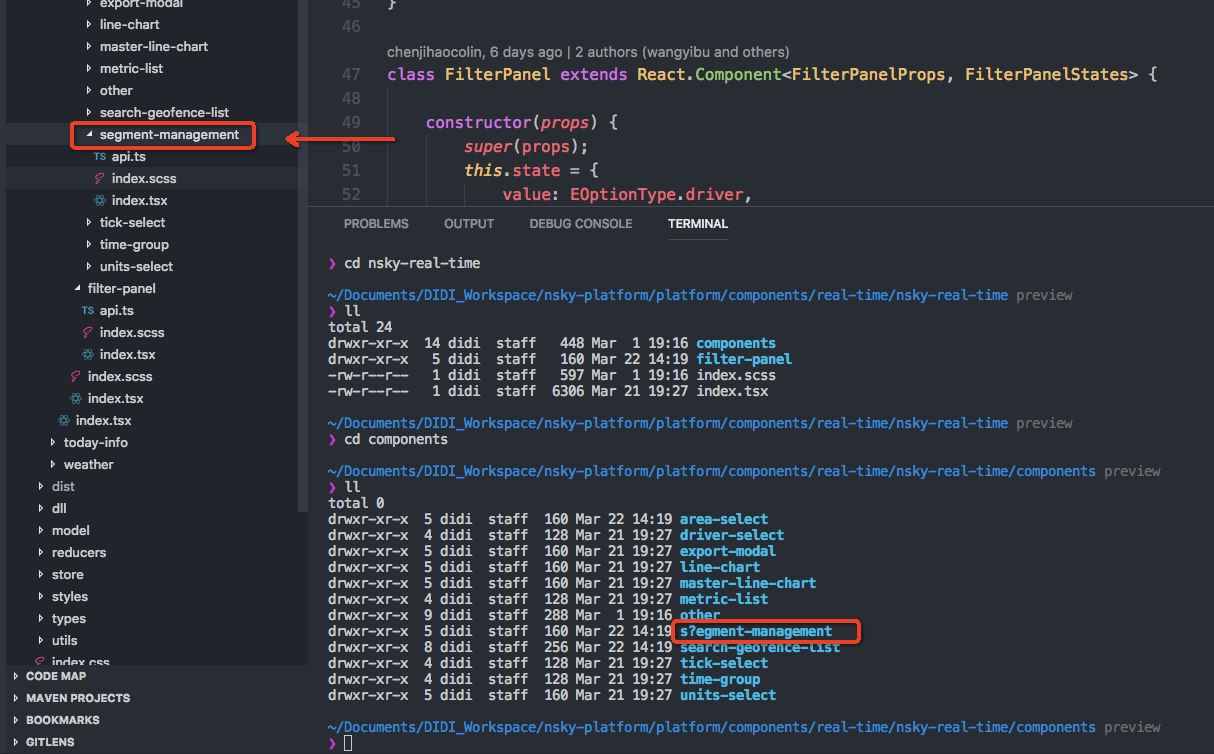Select the tick-select folder in the explorer
The height and width of the screenshot is (754, 1214).
(132, 223)
